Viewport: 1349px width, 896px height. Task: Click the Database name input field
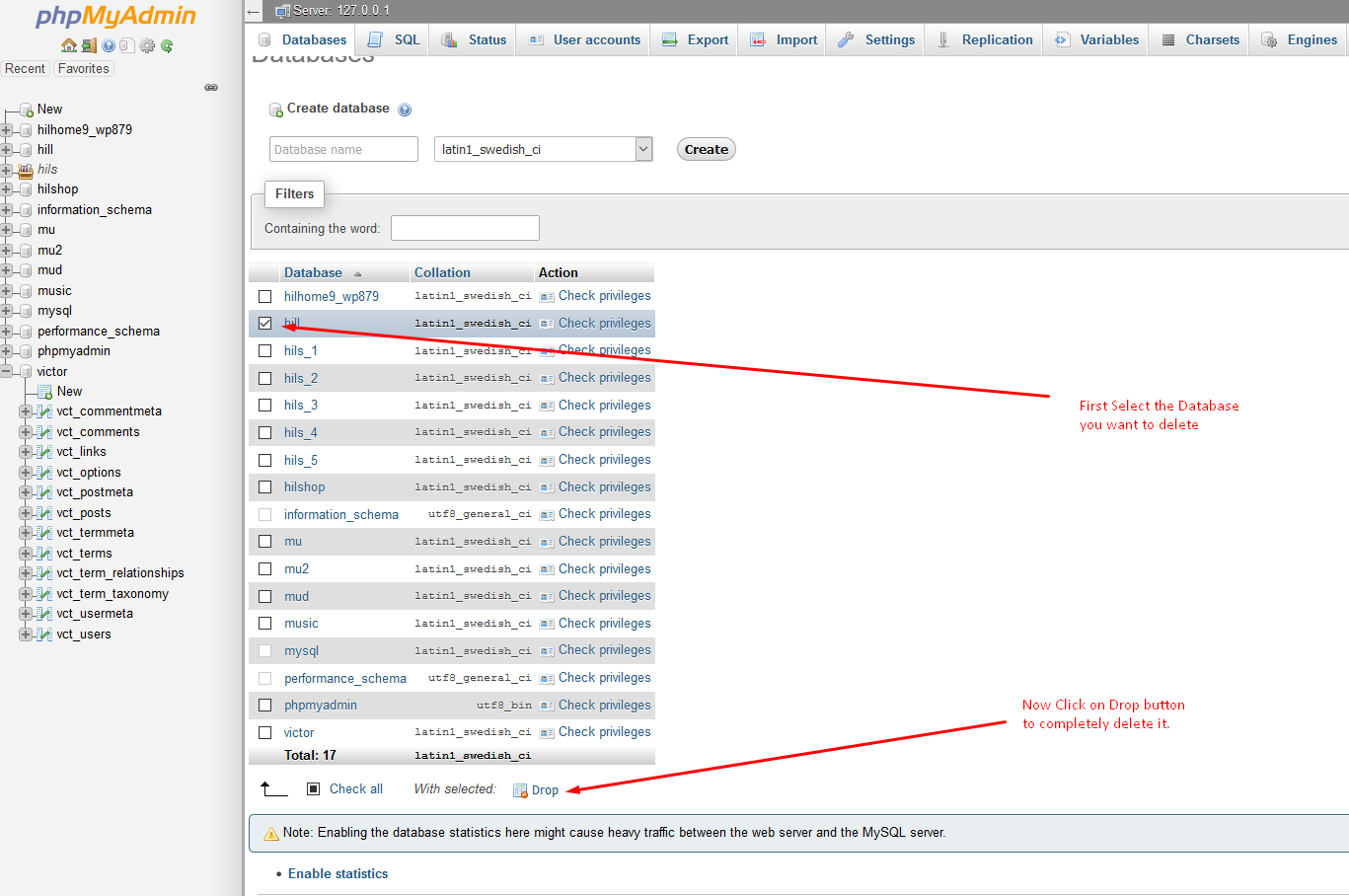coord(343,149)
